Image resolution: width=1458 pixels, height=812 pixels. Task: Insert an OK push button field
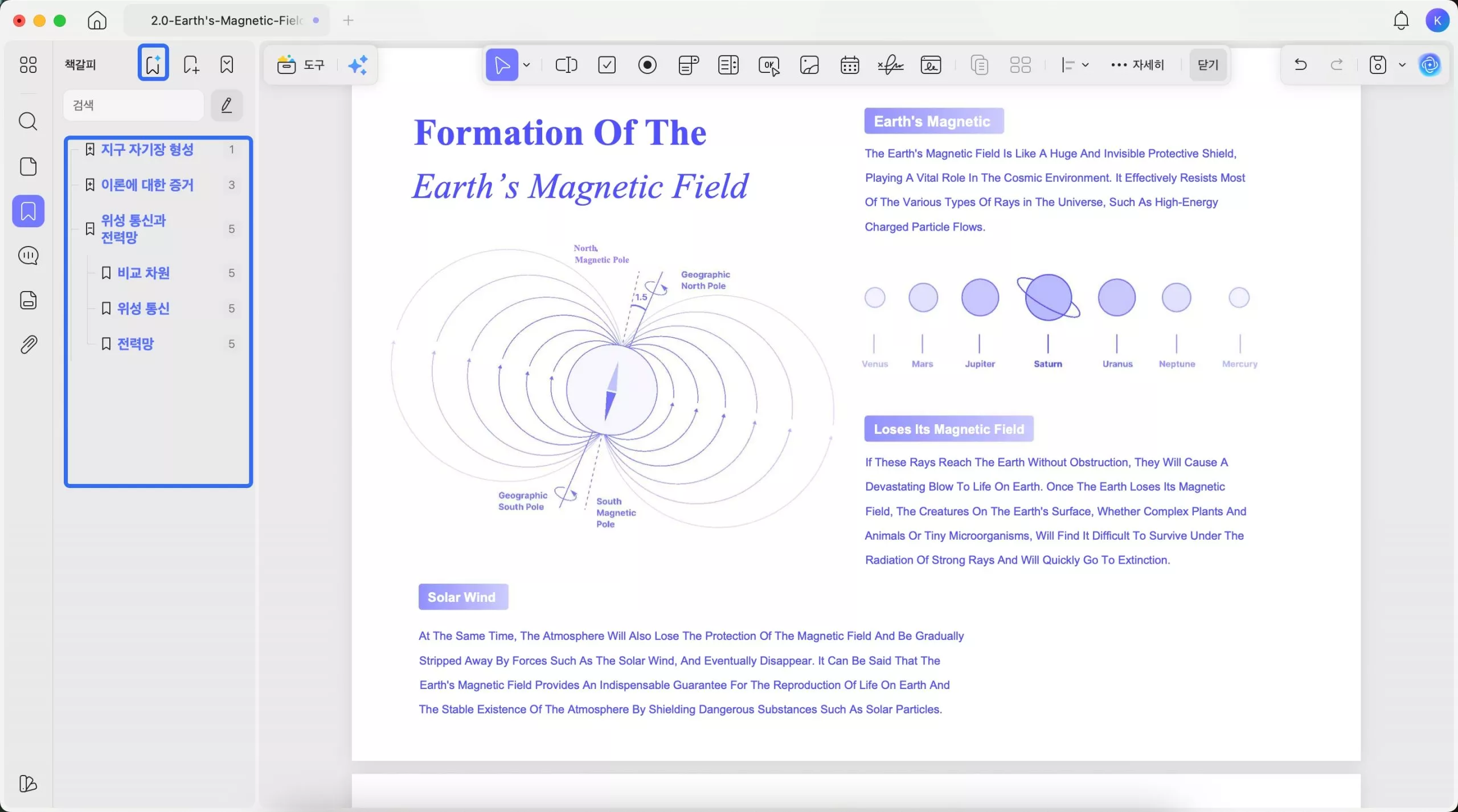[x=769, y=65]
